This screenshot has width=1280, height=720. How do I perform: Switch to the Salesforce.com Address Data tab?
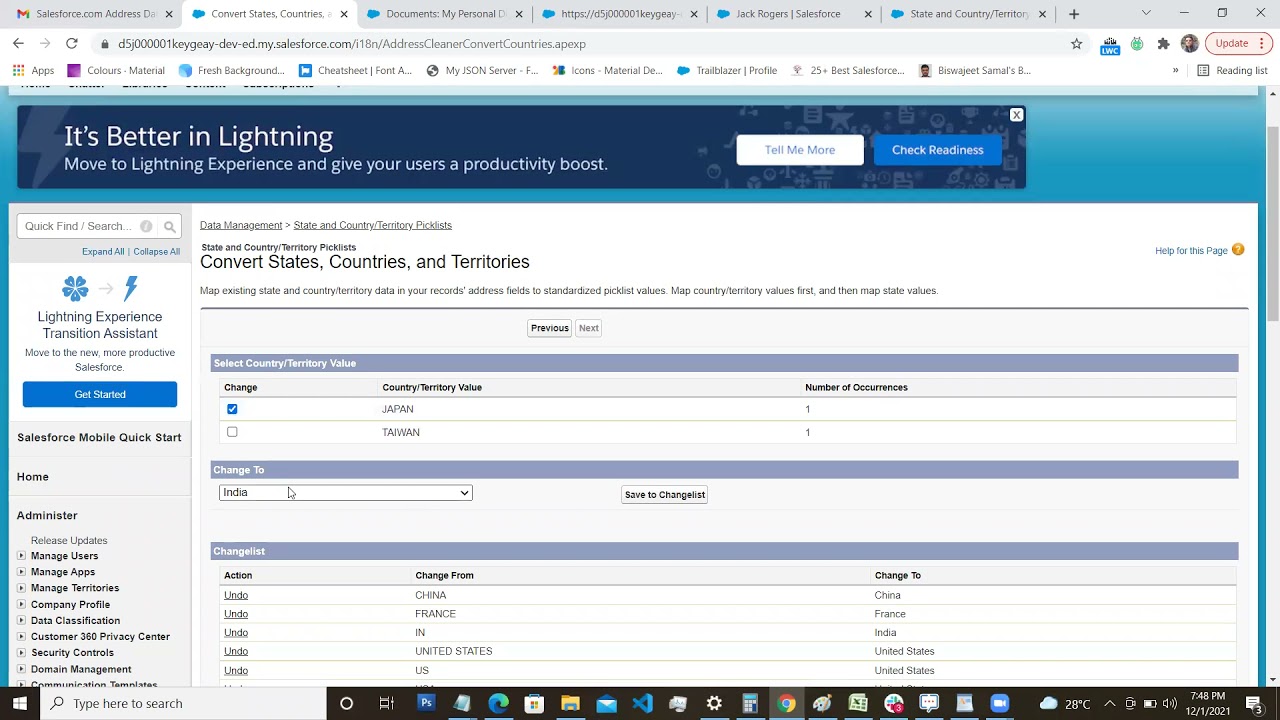point(96,14)
